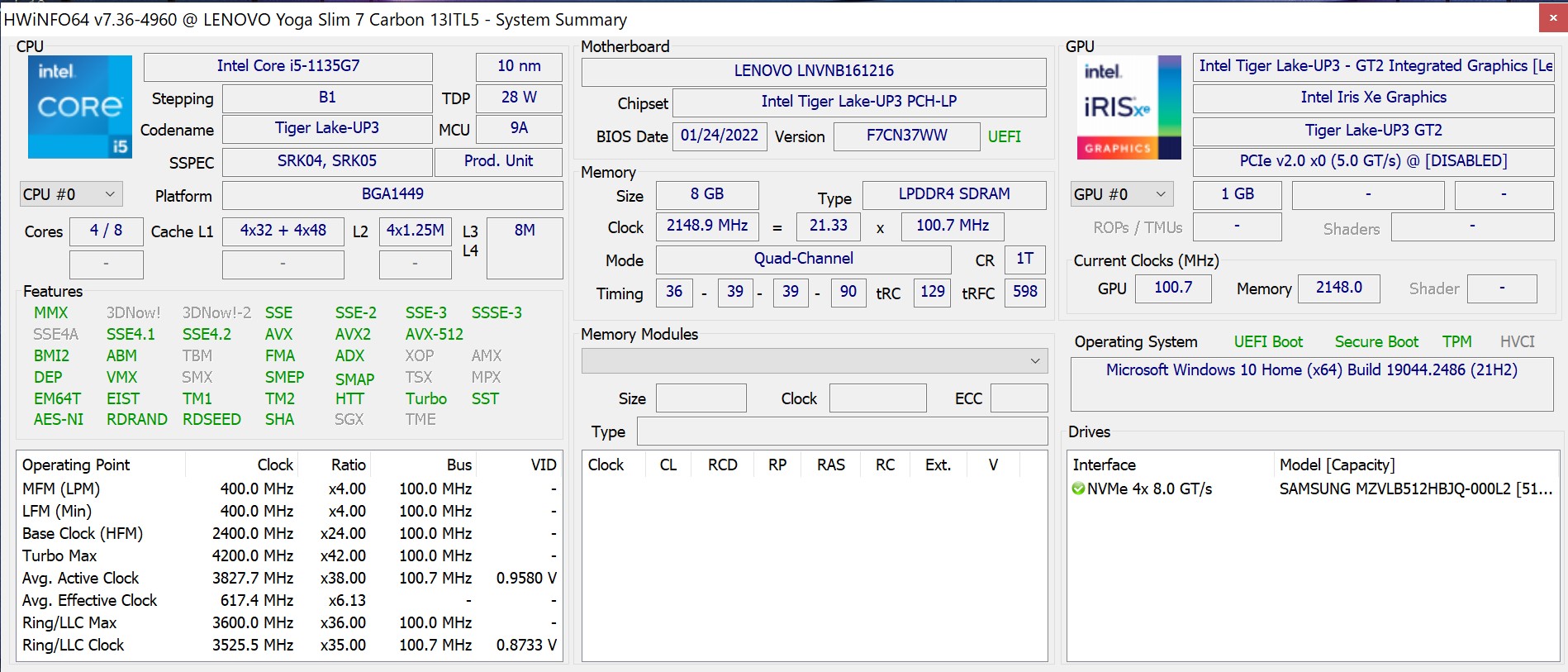
Task: Click the Ring/LLC Clock row
Action: [x=289, y=646]
